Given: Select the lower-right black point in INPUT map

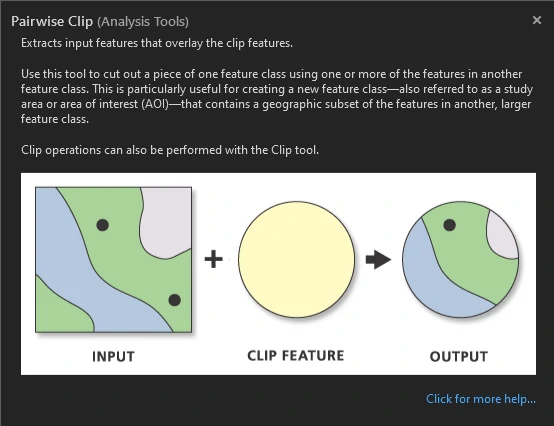Looking at the screenshot, I should (175, 300).
